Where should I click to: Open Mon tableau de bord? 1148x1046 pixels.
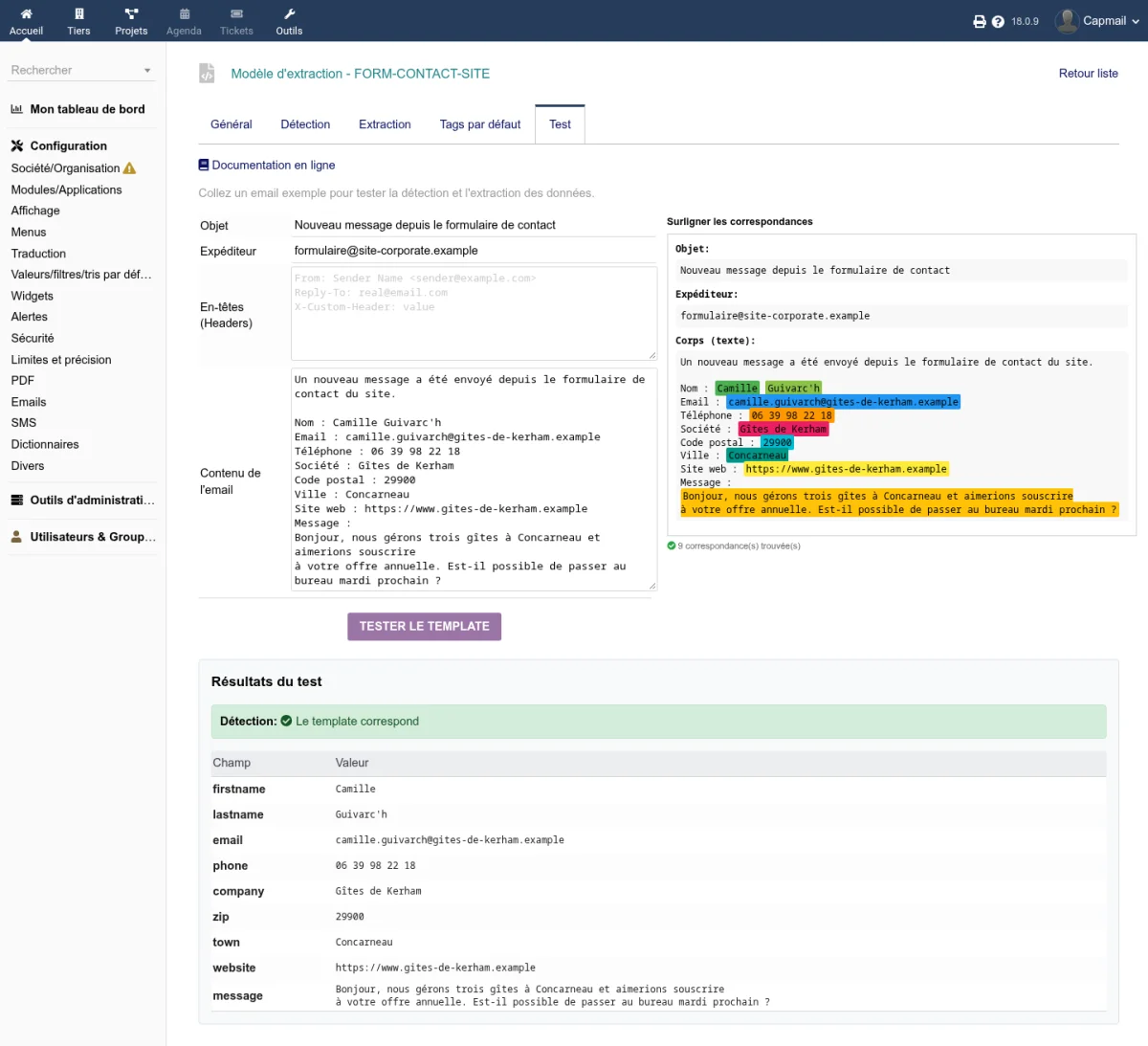[x=88, y=109]
